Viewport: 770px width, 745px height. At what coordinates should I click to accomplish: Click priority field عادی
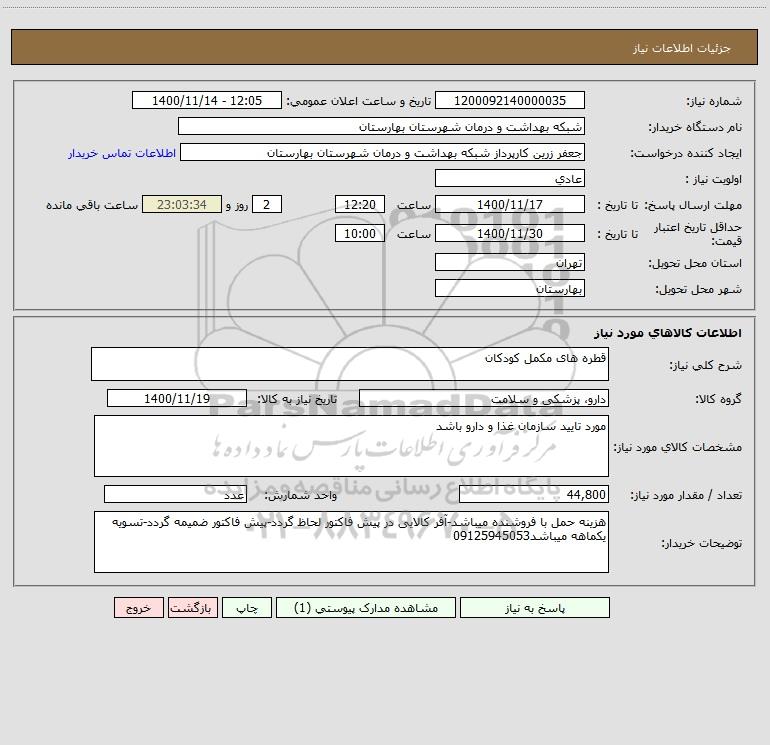pos(510,179)
